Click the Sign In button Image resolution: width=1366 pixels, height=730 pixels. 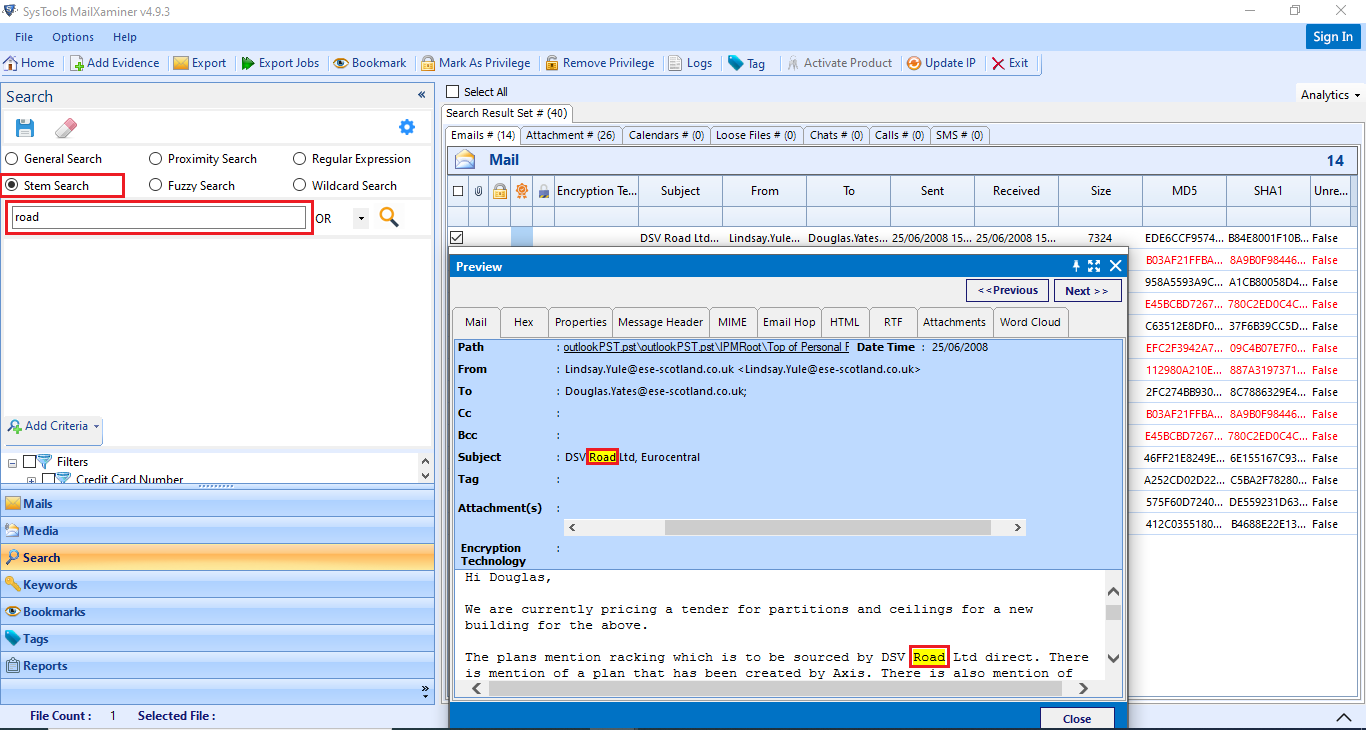[1332, 36]
